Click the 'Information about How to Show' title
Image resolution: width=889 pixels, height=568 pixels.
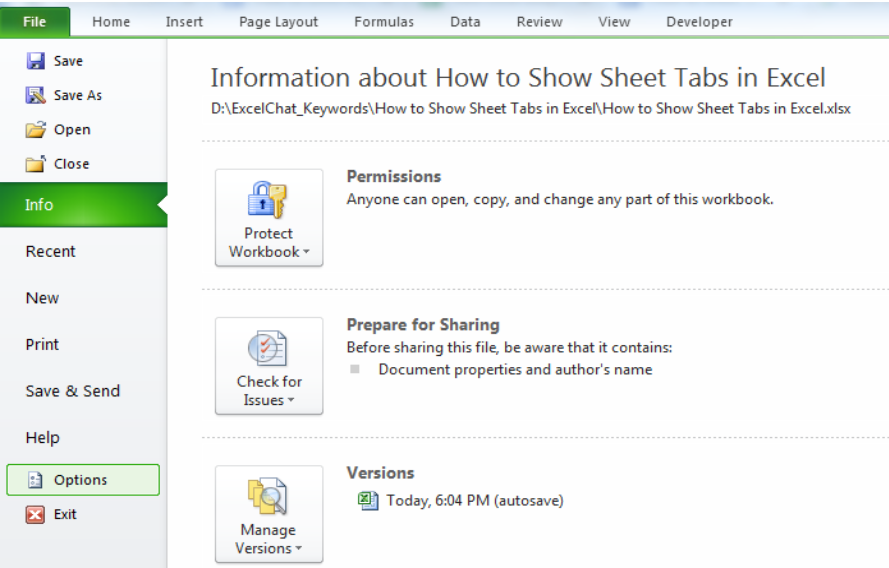518,78
